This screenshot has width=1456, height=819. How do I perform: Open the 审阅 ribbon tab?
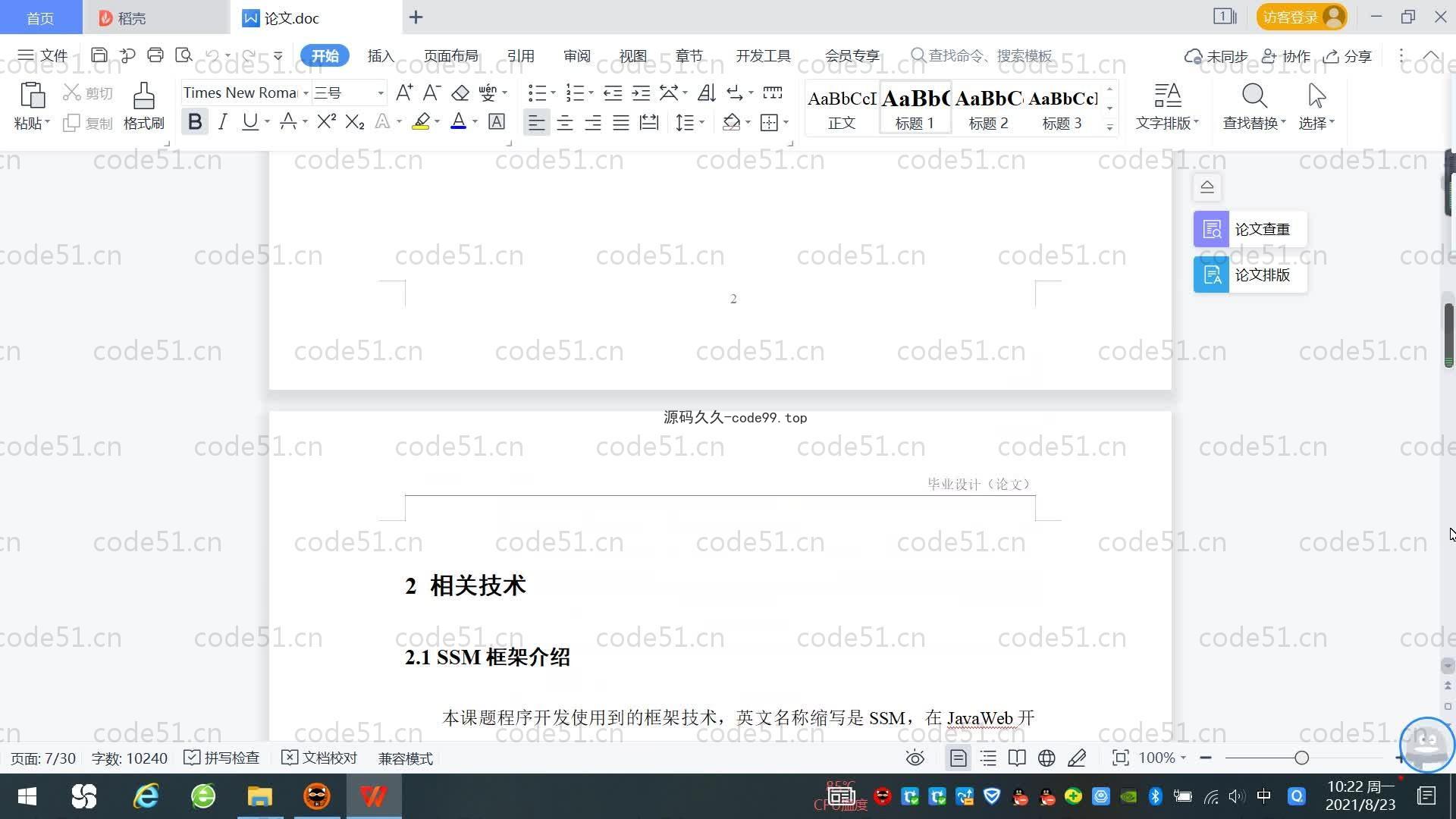576,55
